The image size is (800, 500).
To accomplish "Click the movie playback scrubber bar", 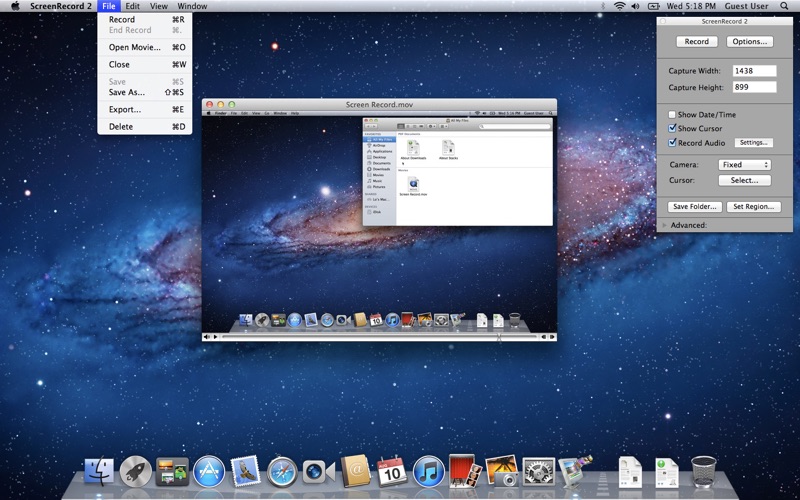I will tap(380, 337).
